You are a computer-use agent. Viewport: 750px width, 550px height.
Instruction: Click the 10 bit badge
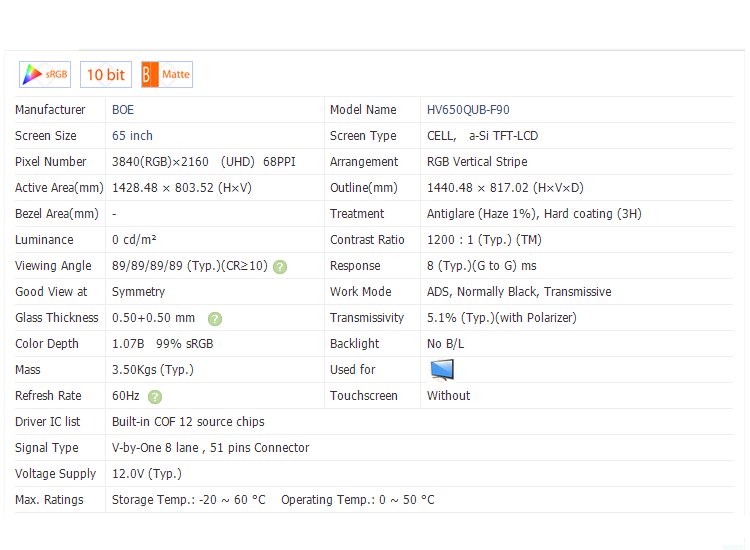(x=106, y=74)
